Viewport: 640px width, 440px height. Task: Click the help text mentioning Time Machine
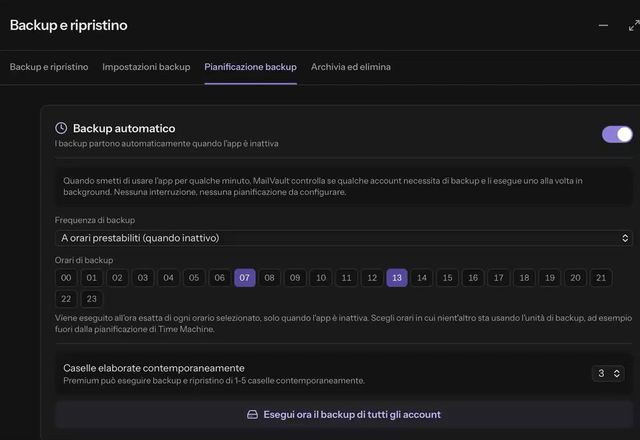point(343,323)
